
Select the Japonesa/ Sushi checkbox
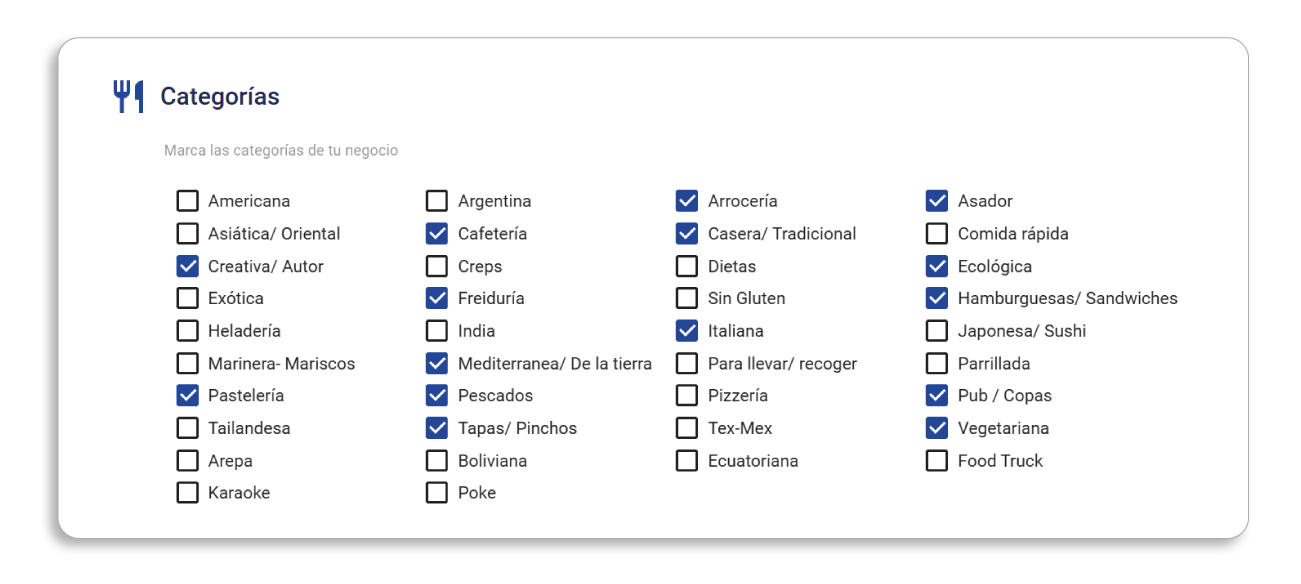(x=937, y=331)
